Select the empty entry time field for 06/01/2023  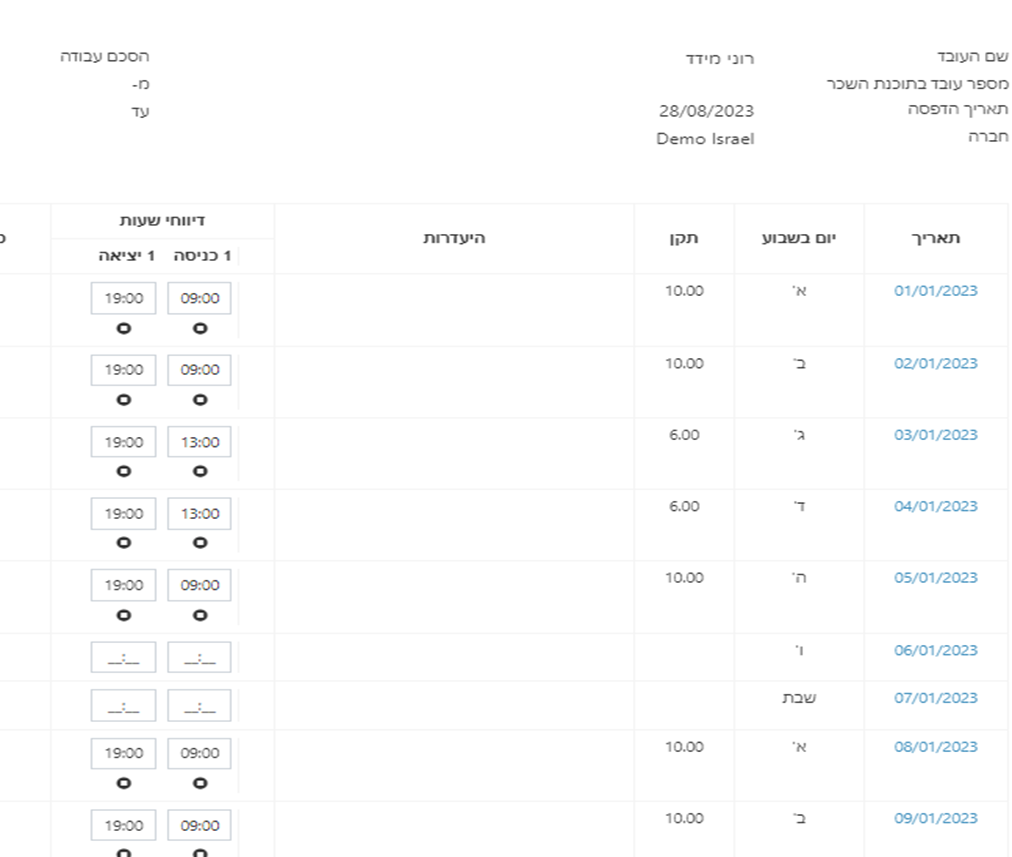tap(199, 657)
